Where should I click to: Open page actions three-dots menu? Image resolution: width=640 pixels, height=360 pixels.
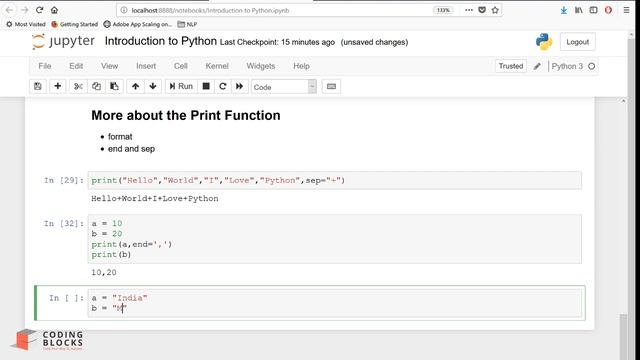point(469,10)
